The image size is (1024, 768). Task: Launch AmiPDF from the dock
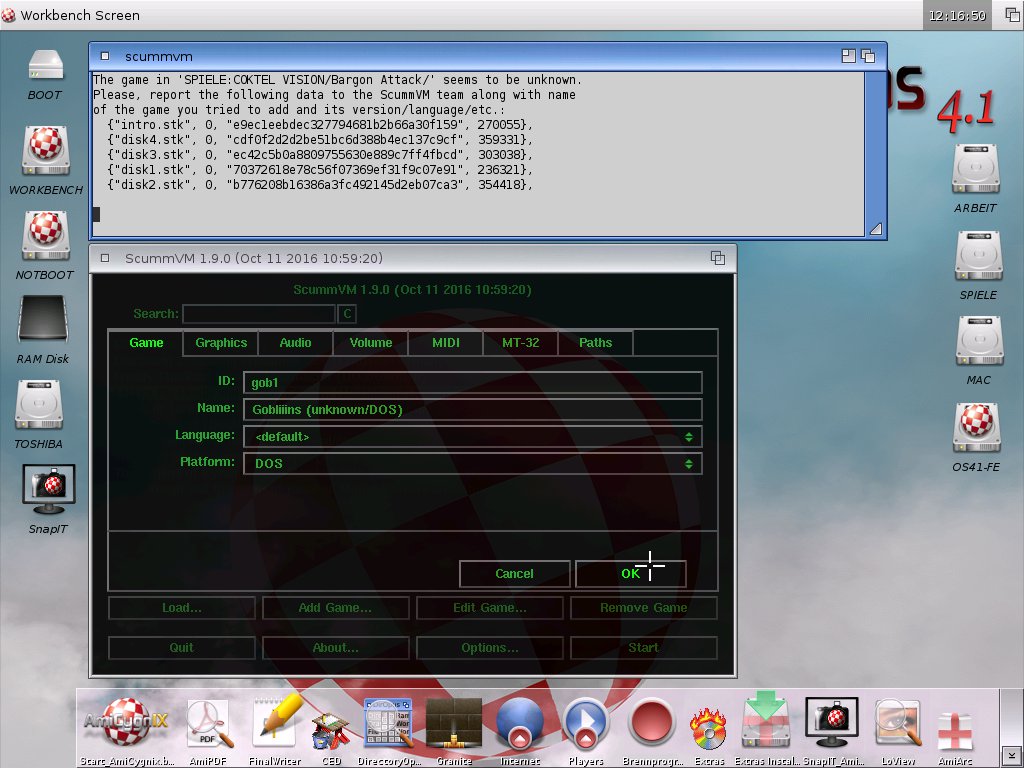click(208, 724)
